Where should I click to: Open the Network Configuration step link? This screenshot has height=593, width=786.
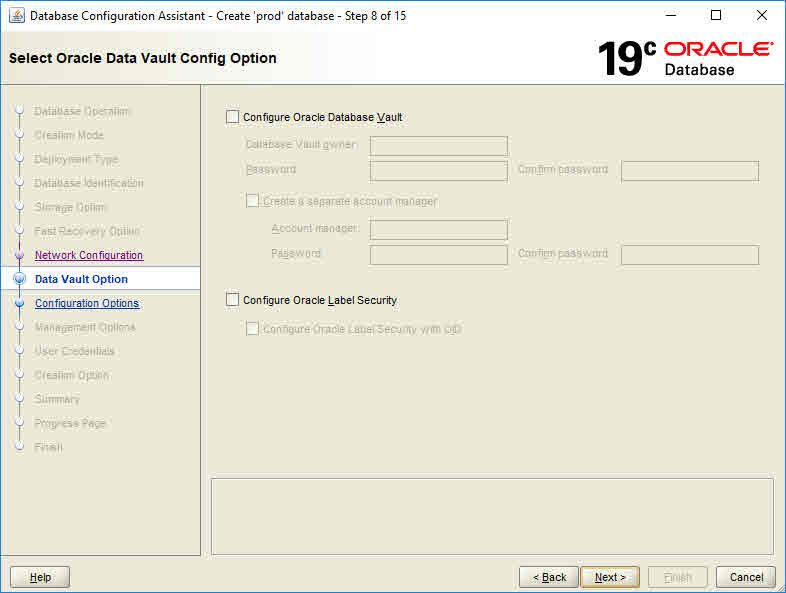(x=89, y=256)
